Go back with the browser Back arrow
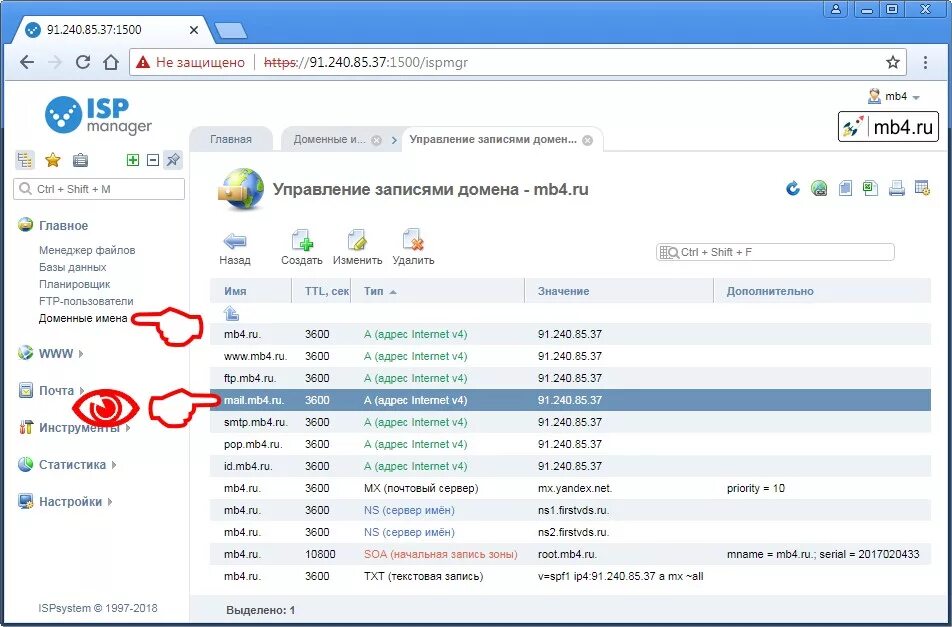 tap(27, 62)
